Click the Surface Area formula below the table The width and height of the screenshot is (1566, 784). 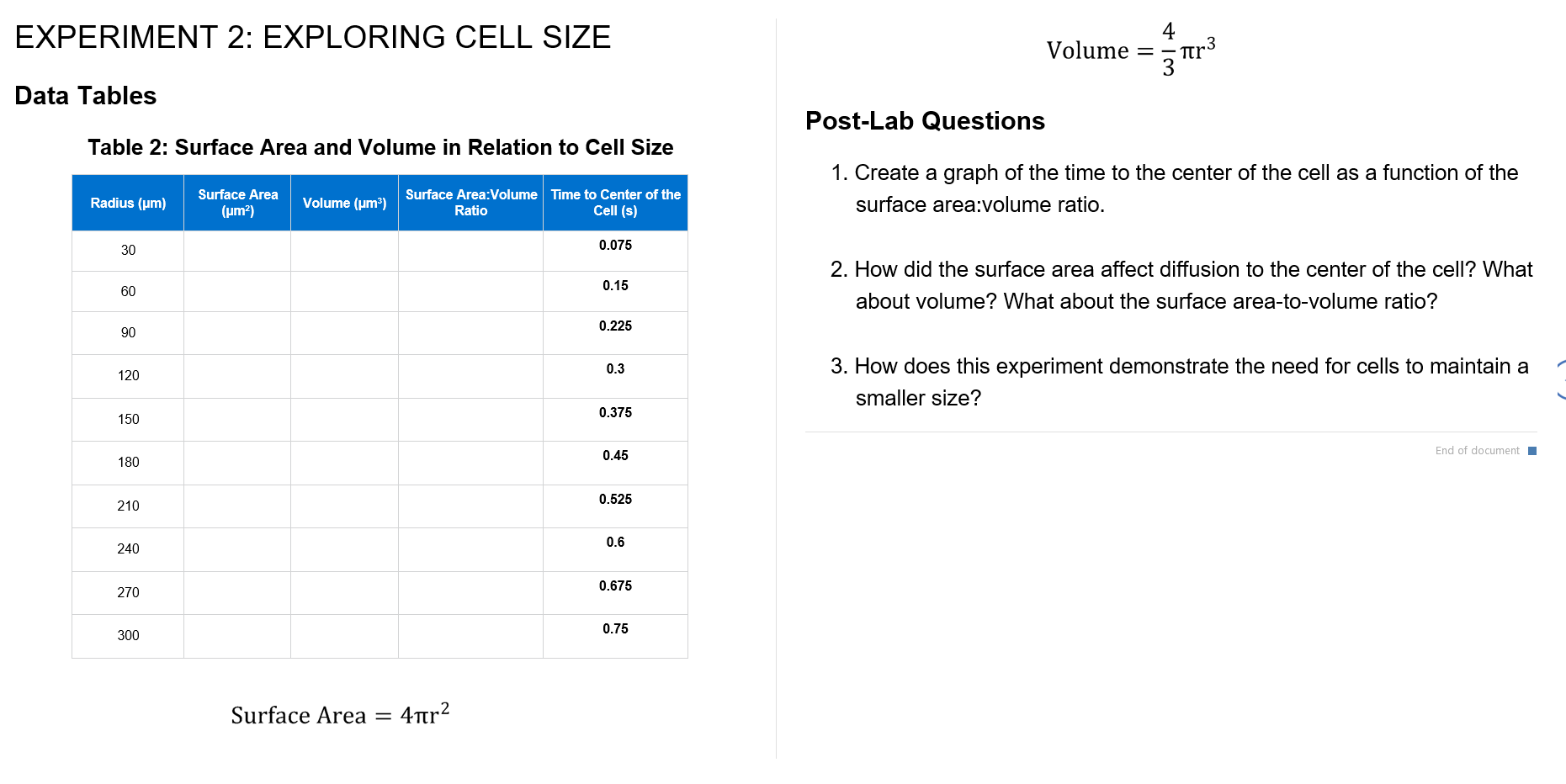[x=340, y=714]
